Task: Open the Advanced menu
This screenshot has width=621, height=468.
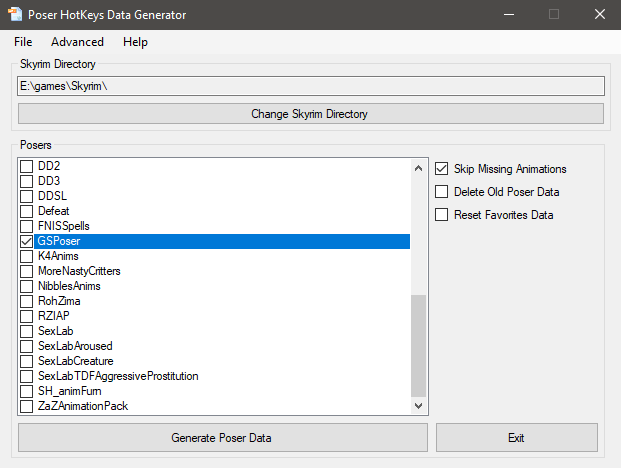Action: 77,42
